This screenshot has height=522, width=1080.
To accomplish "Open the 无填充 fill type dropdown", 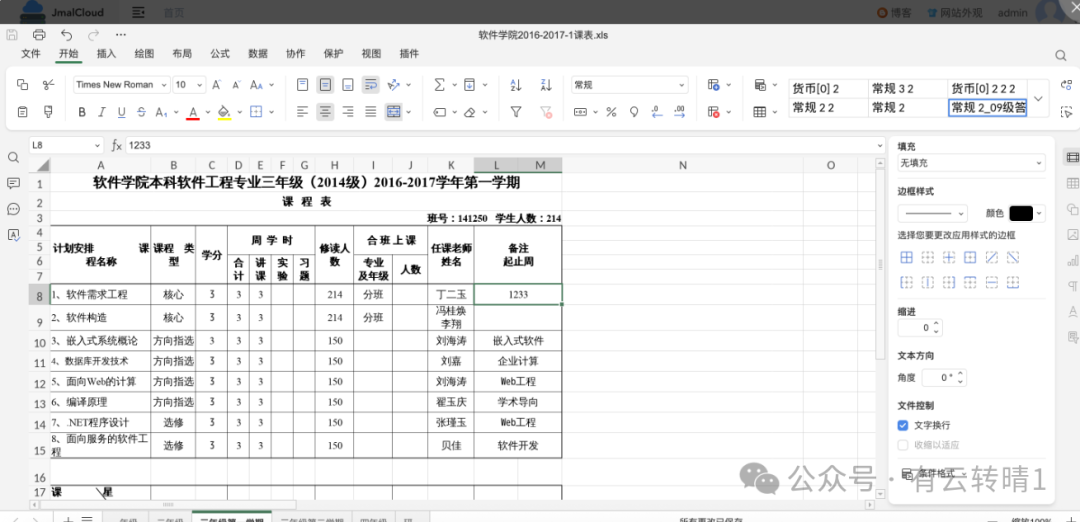I will [971, 162].
